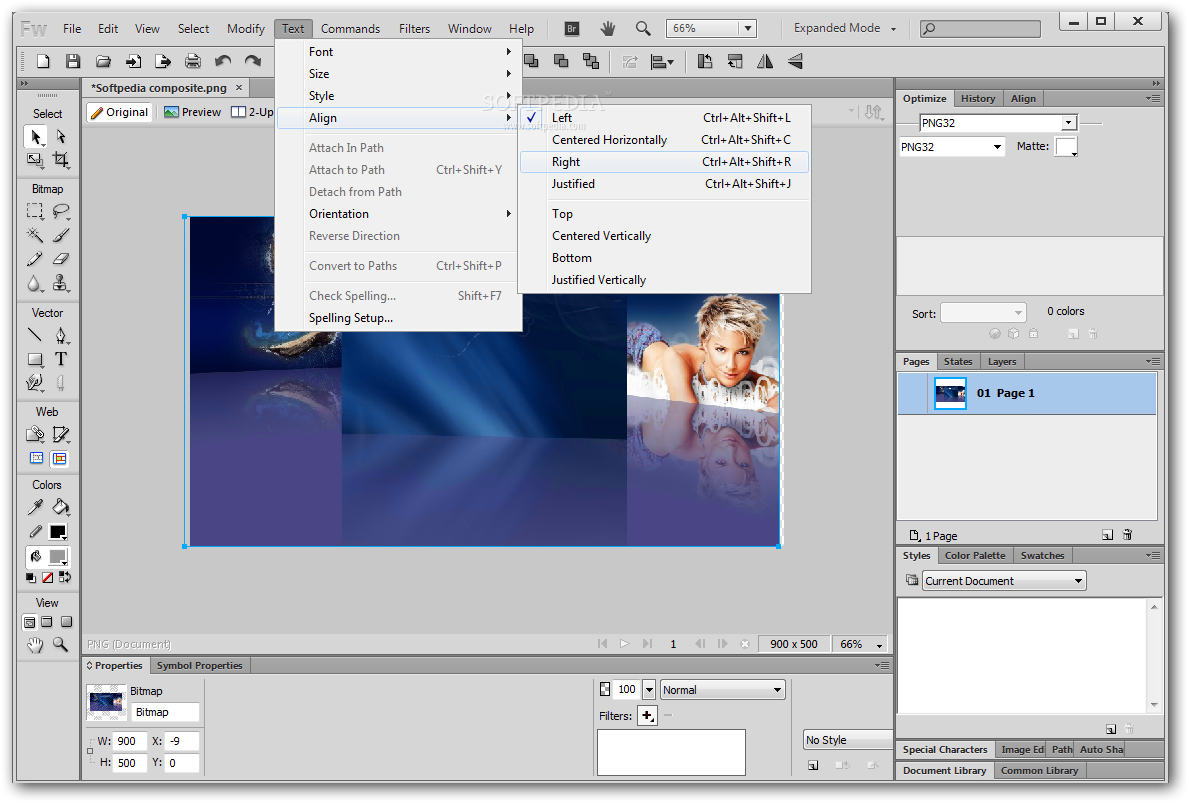Hide slices and hotspots toggle
The image size is (1189, 803).
[x=36, y=458]
